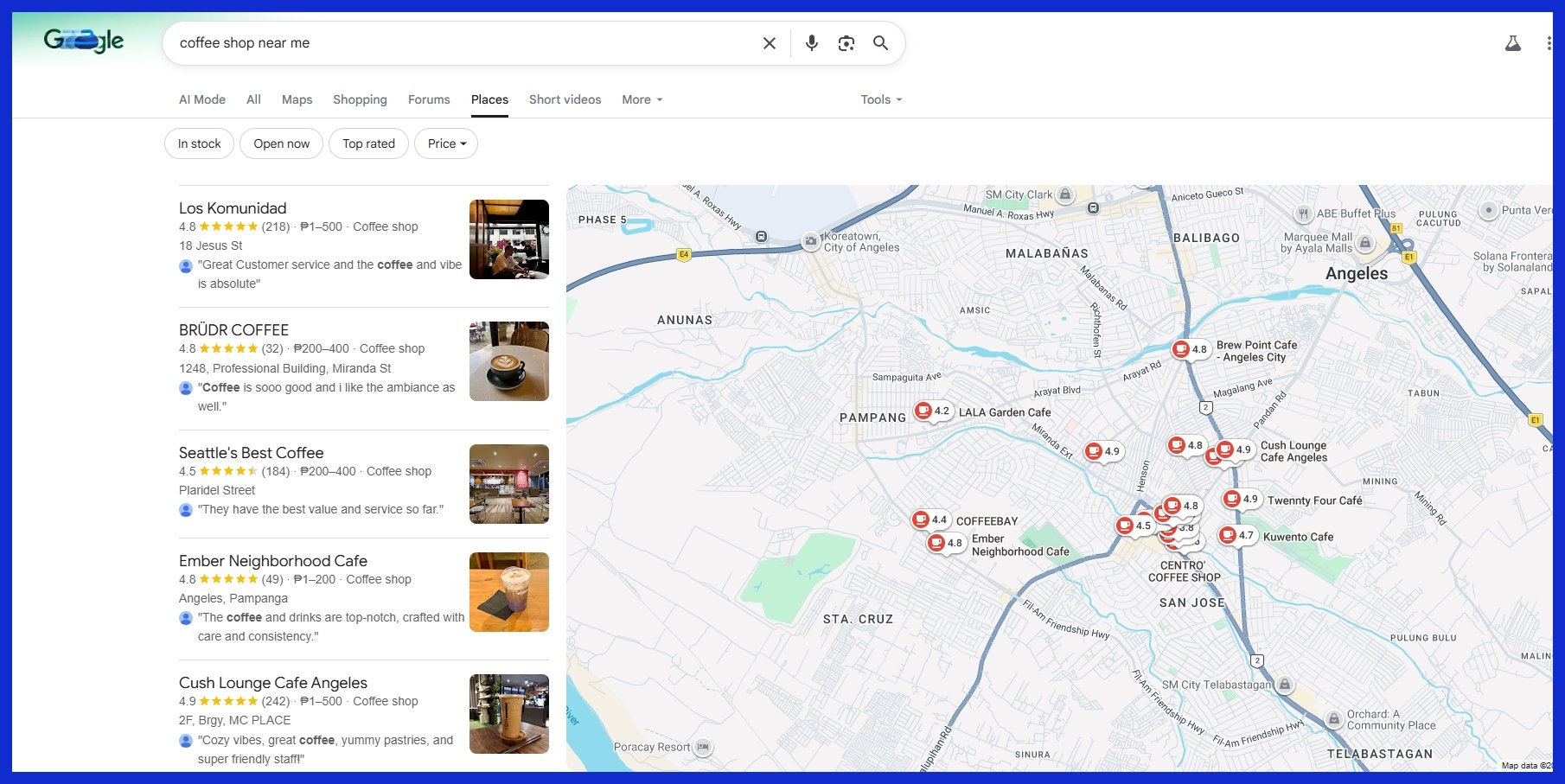
Task: Open the three-dot options menu icon
Action: [x=1547, y=41]
